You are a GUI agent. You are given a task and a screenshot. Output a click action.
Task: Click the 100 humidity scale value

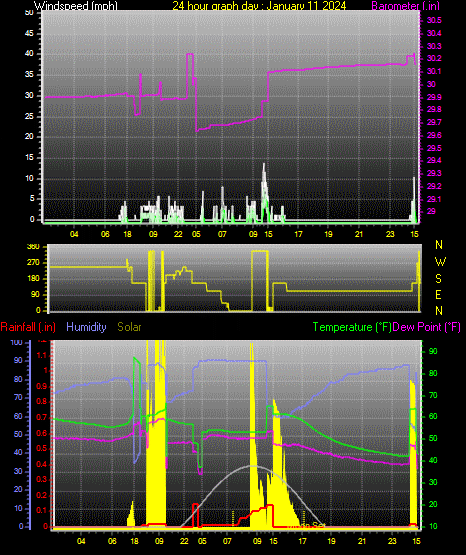tap(16, 342)
